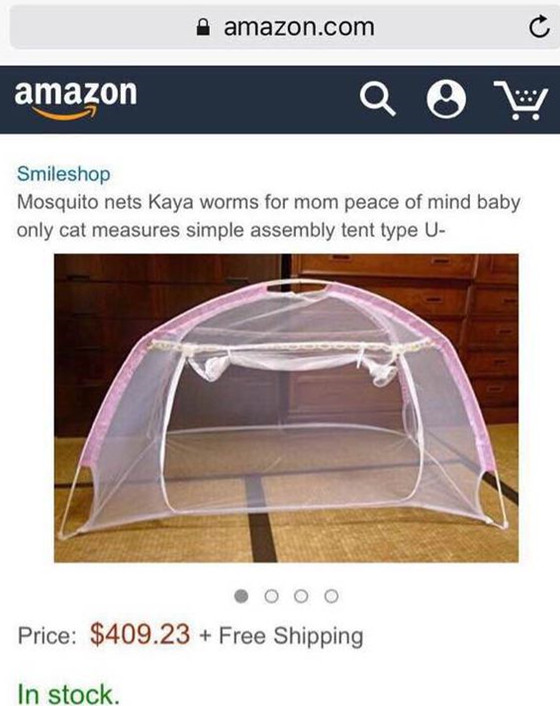Viewport: 560px width, 706px height.
Task: View the shopping cart
Action: [521, 100]
